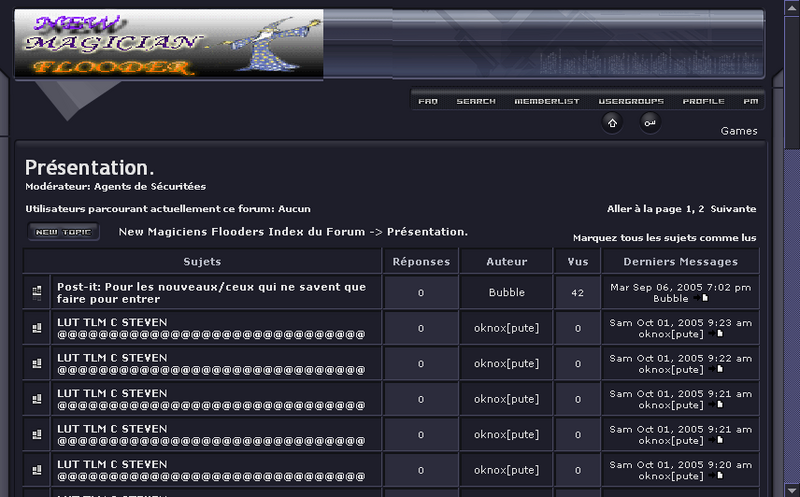The height and width of the screenshot is (497, 800).
Task: Select Usergroups in the navigation bar
Action: pyautogui.click(x=631, y=101)
